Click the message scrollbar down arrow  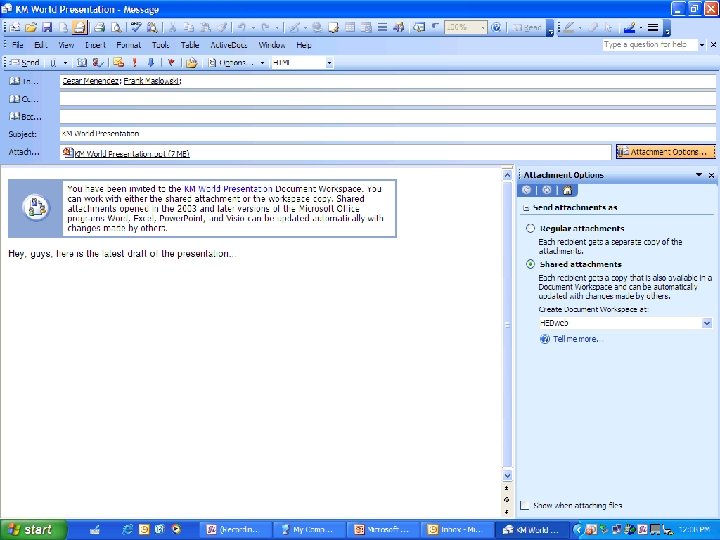pos(507,475)
